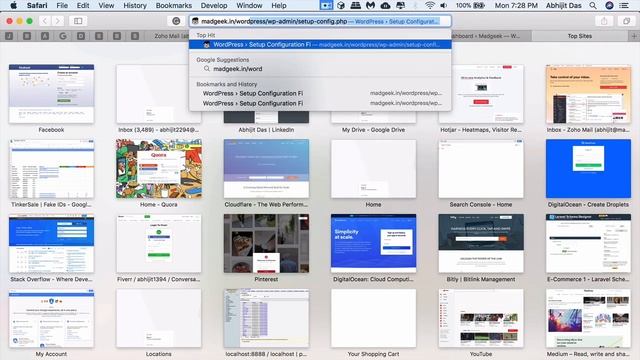
Task: Open the Hotjar Heatmaps thumbnail
Action: [x=481, y=93]
